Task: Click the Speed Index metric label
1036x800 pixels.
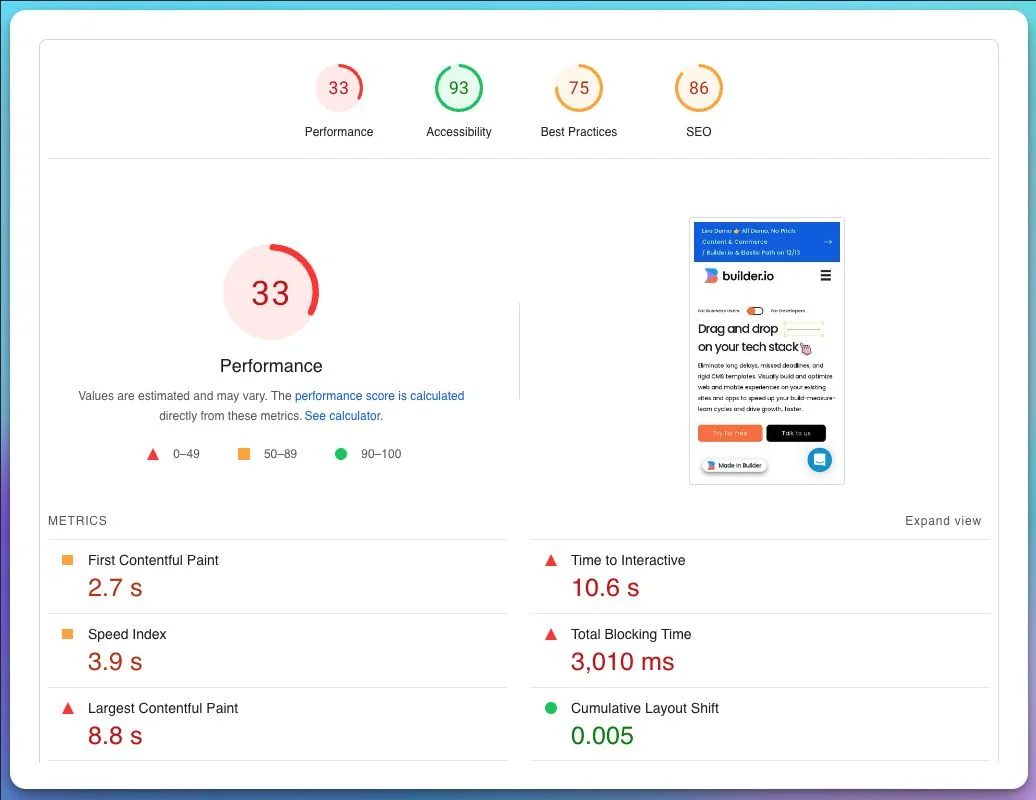Action: pyautogui.click(x=127, y=634)
